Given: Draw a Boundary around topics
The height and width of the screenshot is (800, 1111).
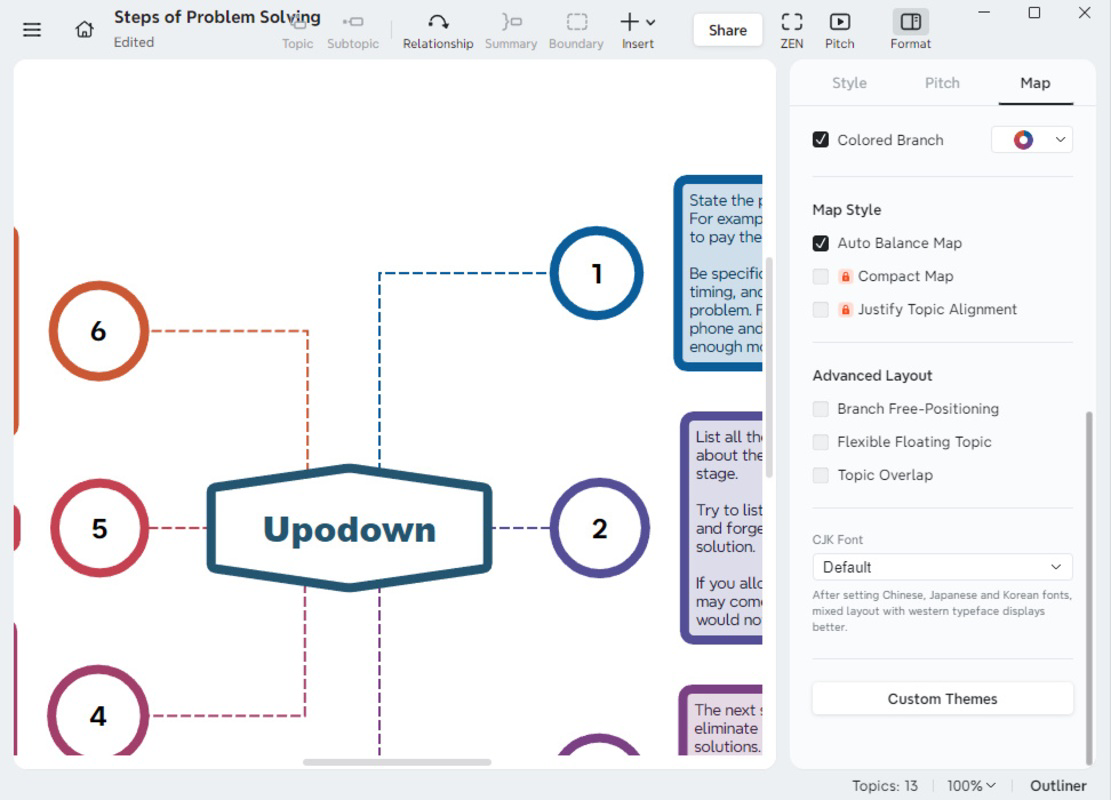Looking at the screenshot, I should pos(575,29).
